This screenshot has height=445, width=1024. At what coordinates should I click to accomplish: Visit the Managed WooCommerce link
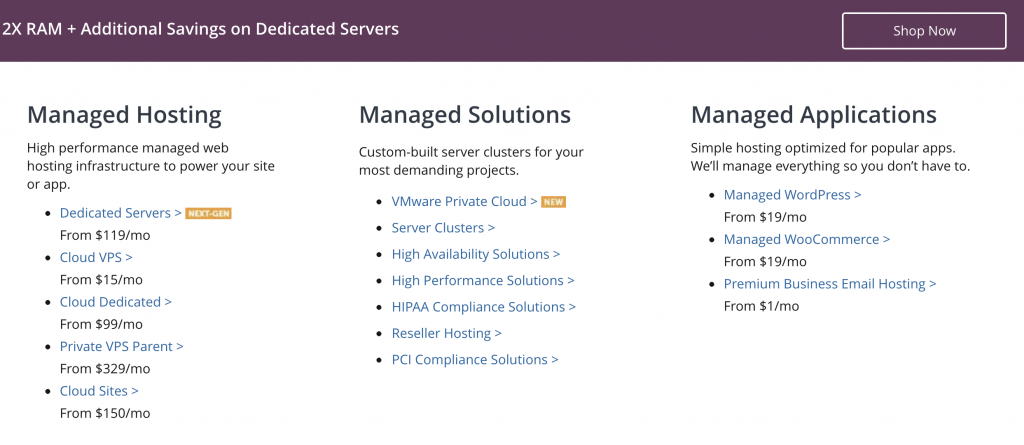click(807, 239)
